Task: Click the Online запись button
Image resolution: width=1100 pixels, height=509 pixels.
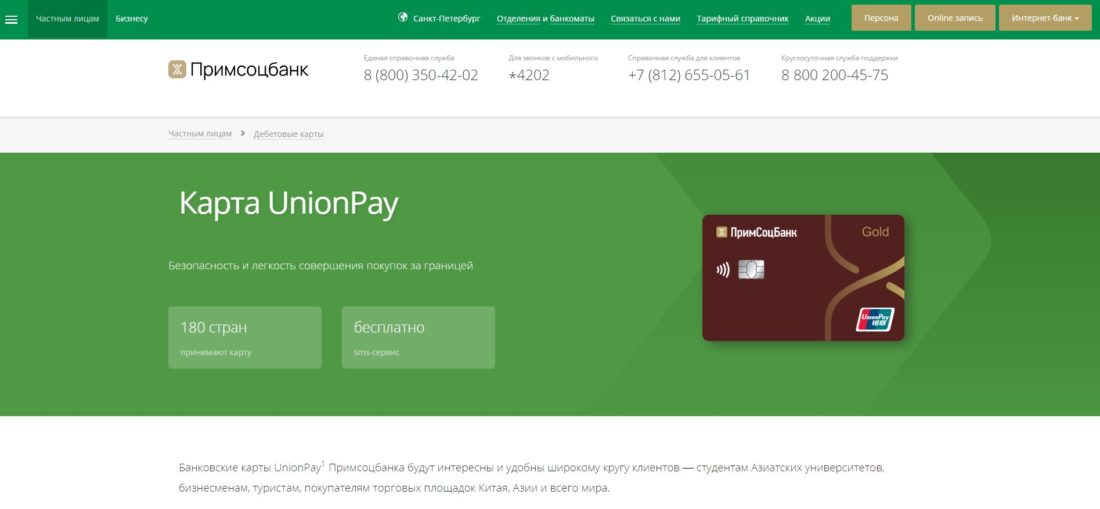Action: click(x=955, y=18)
